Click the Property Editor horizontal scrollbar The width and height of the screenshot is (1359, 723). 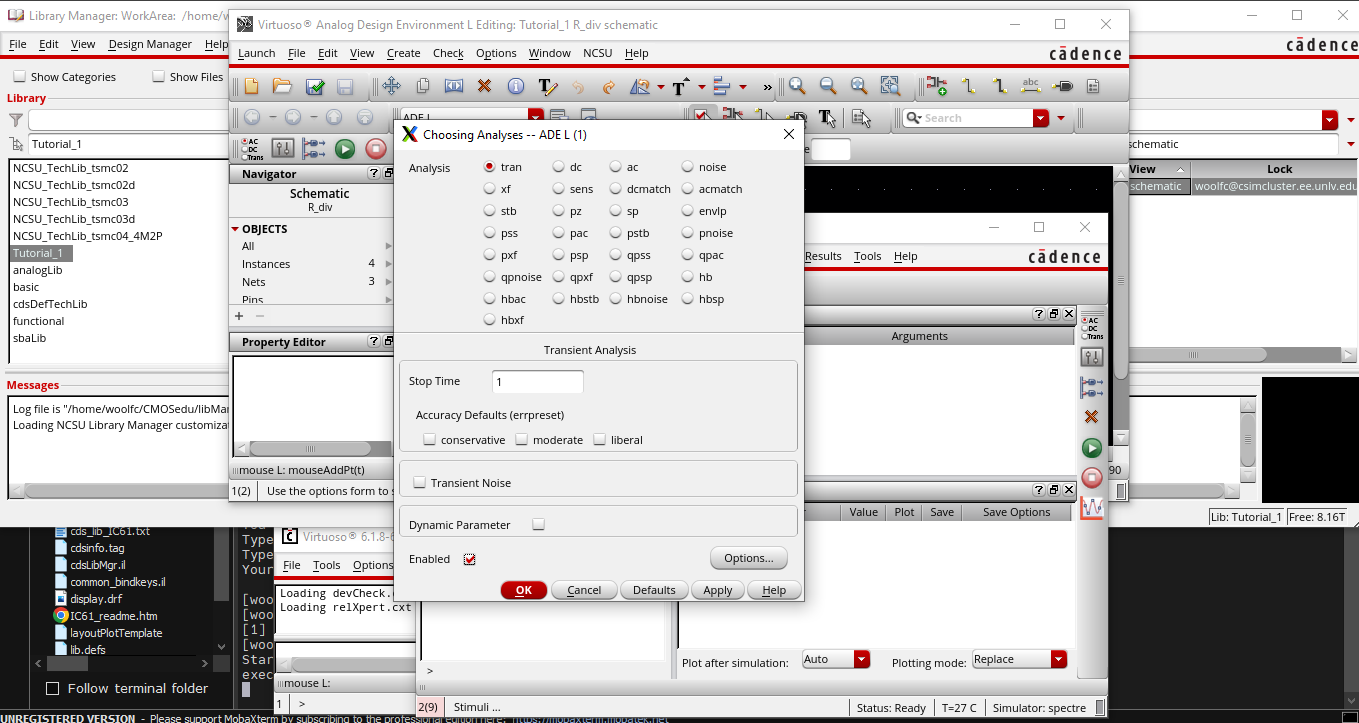pos(312,449)
